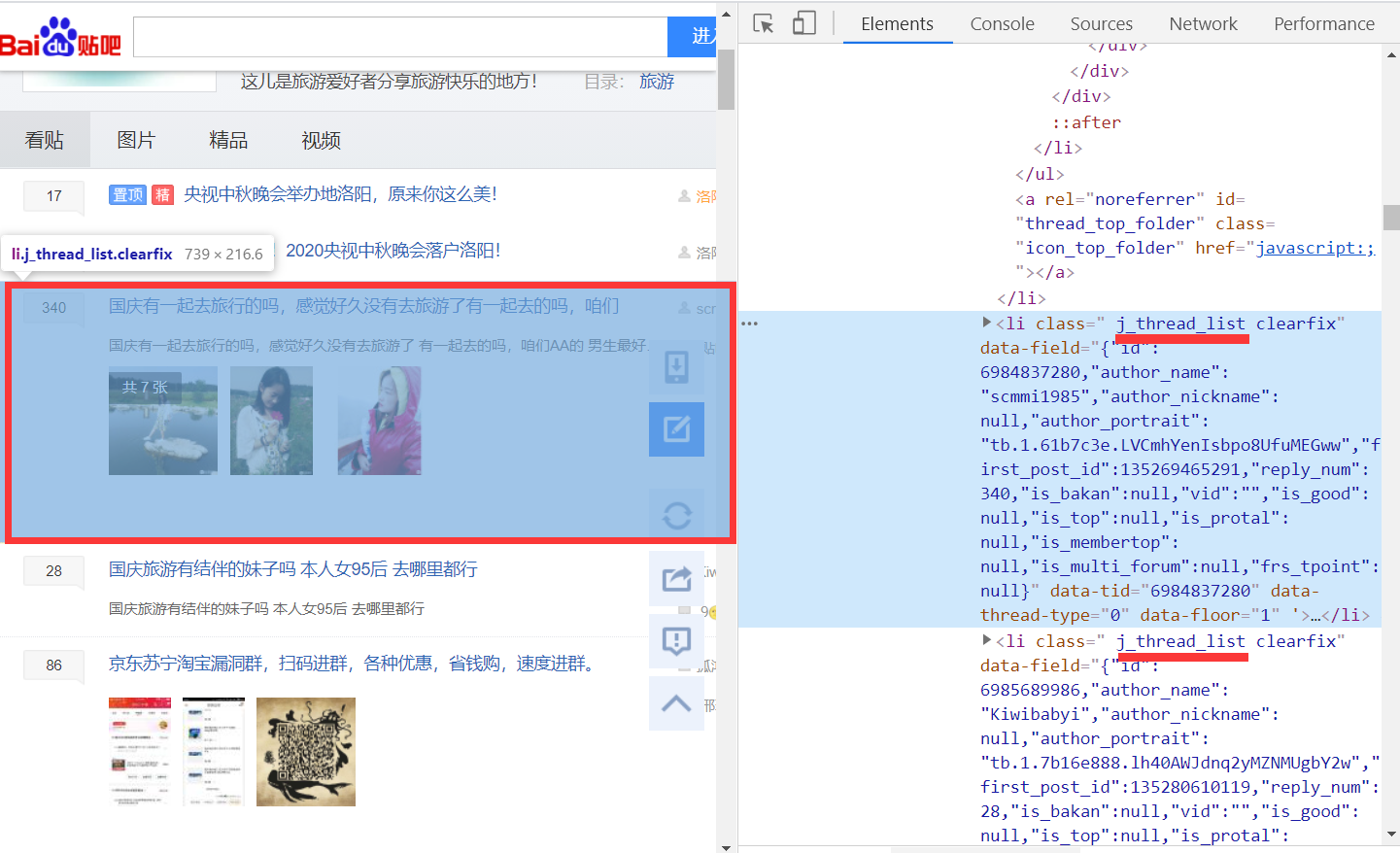Click the DevTools Elements panel scrollbar thumb
The width and height of the screenshot is (1400, 853).
click(x=1391, y=217)
